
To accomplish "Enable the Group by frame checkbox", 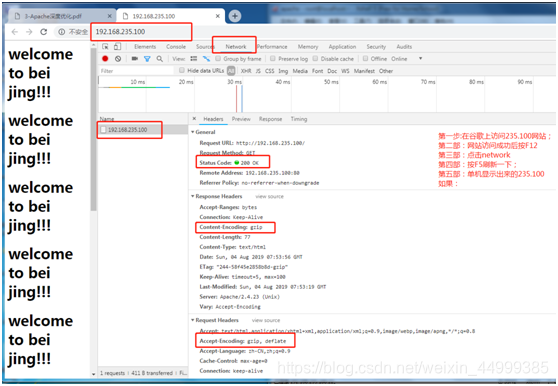I will click(218, 58).
